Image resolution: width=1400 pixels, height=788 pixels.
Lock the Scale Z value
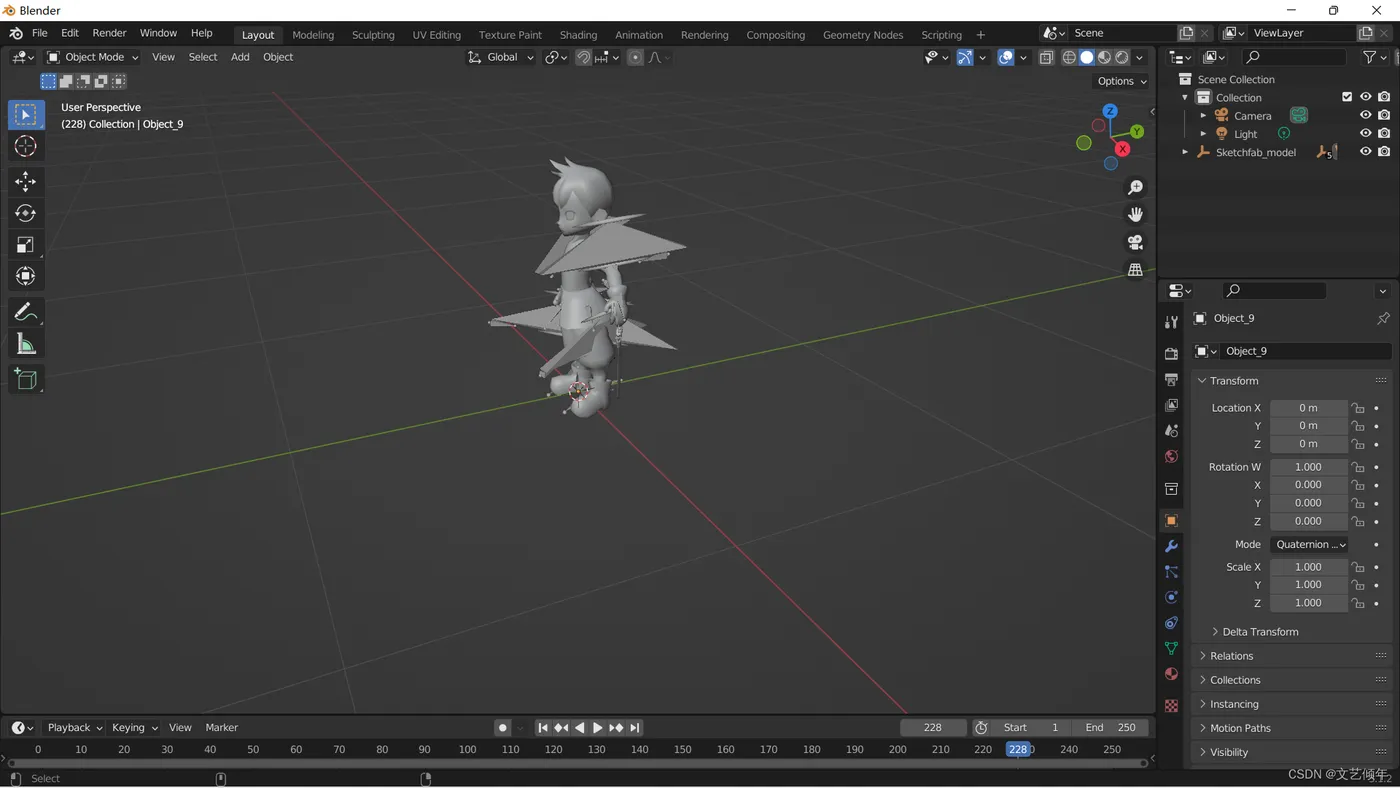(1358, 603)
